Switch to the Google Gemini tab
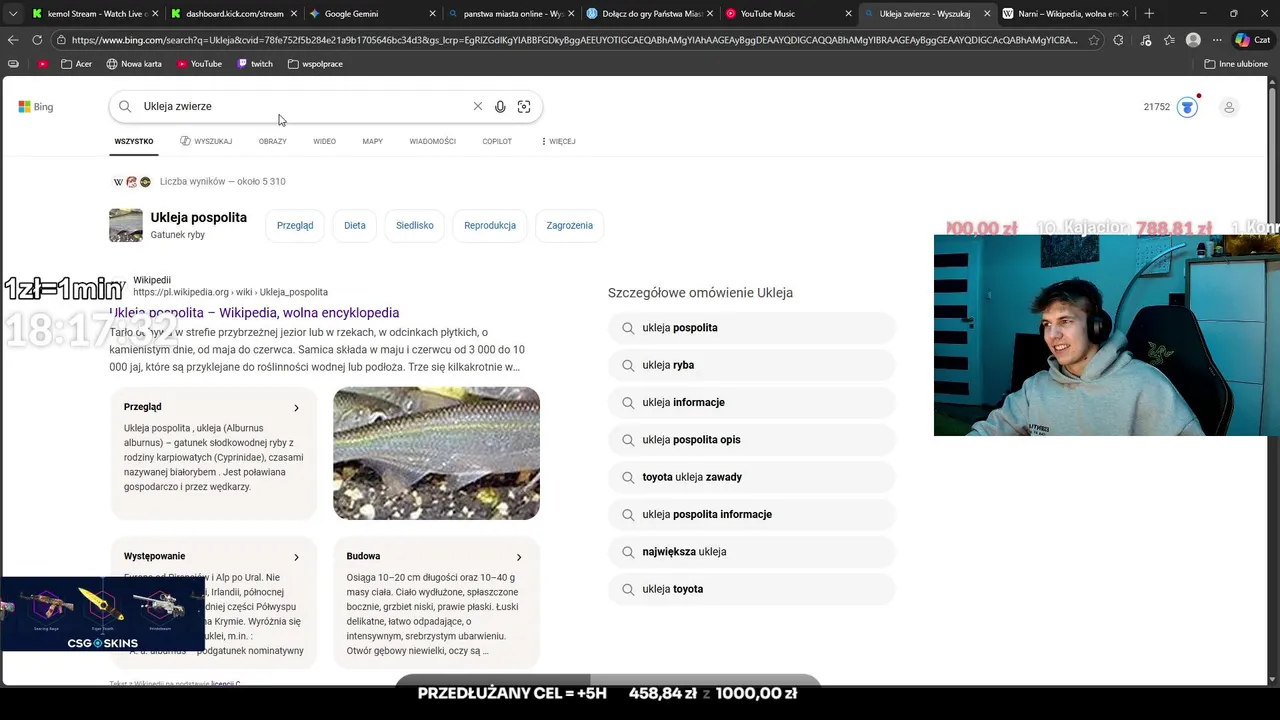 coord(372,14)
